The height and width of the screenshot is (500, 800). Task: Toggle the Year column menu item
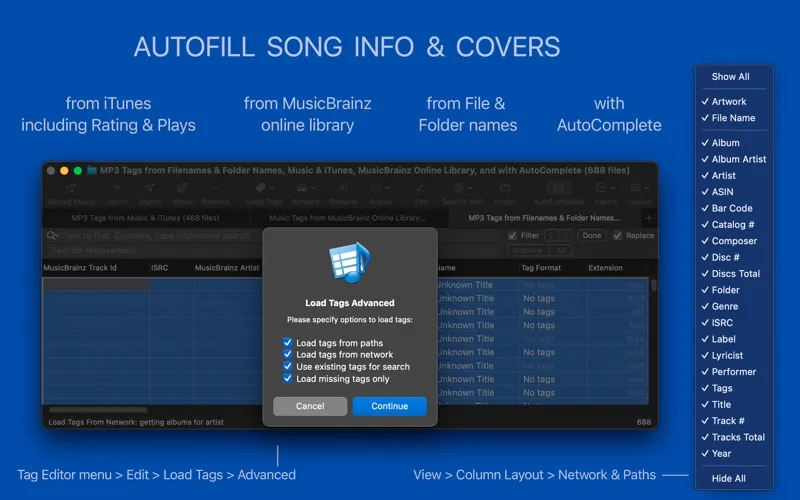tap(734, 454)
